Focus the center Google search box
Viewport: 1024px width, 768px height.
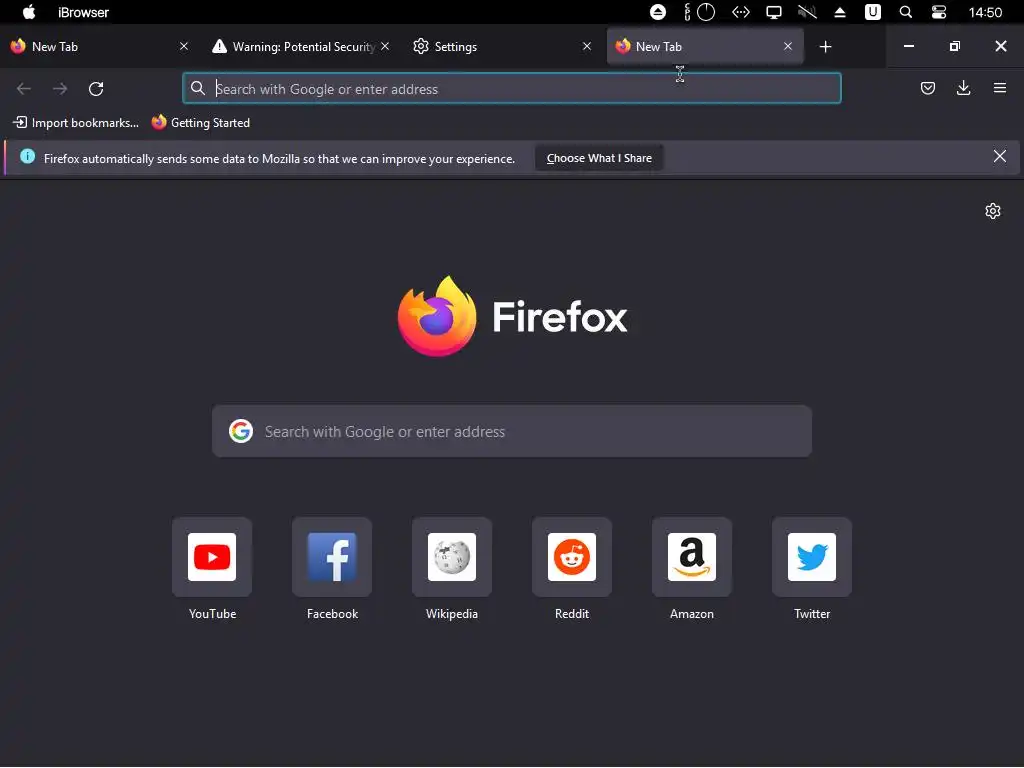pos(512,431)
